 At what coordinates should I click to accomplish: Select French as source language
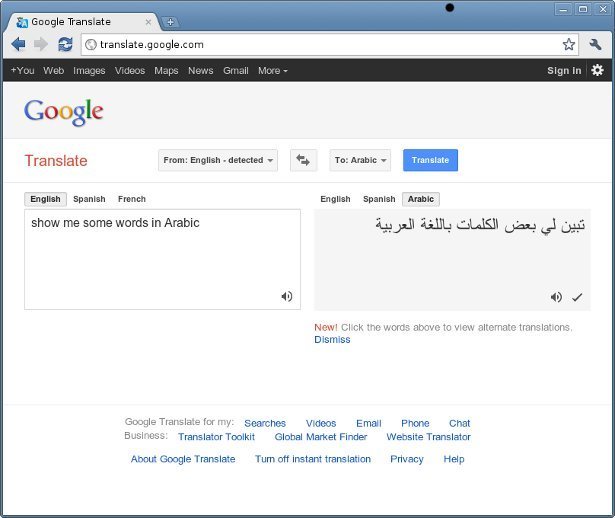click(131, 199)
